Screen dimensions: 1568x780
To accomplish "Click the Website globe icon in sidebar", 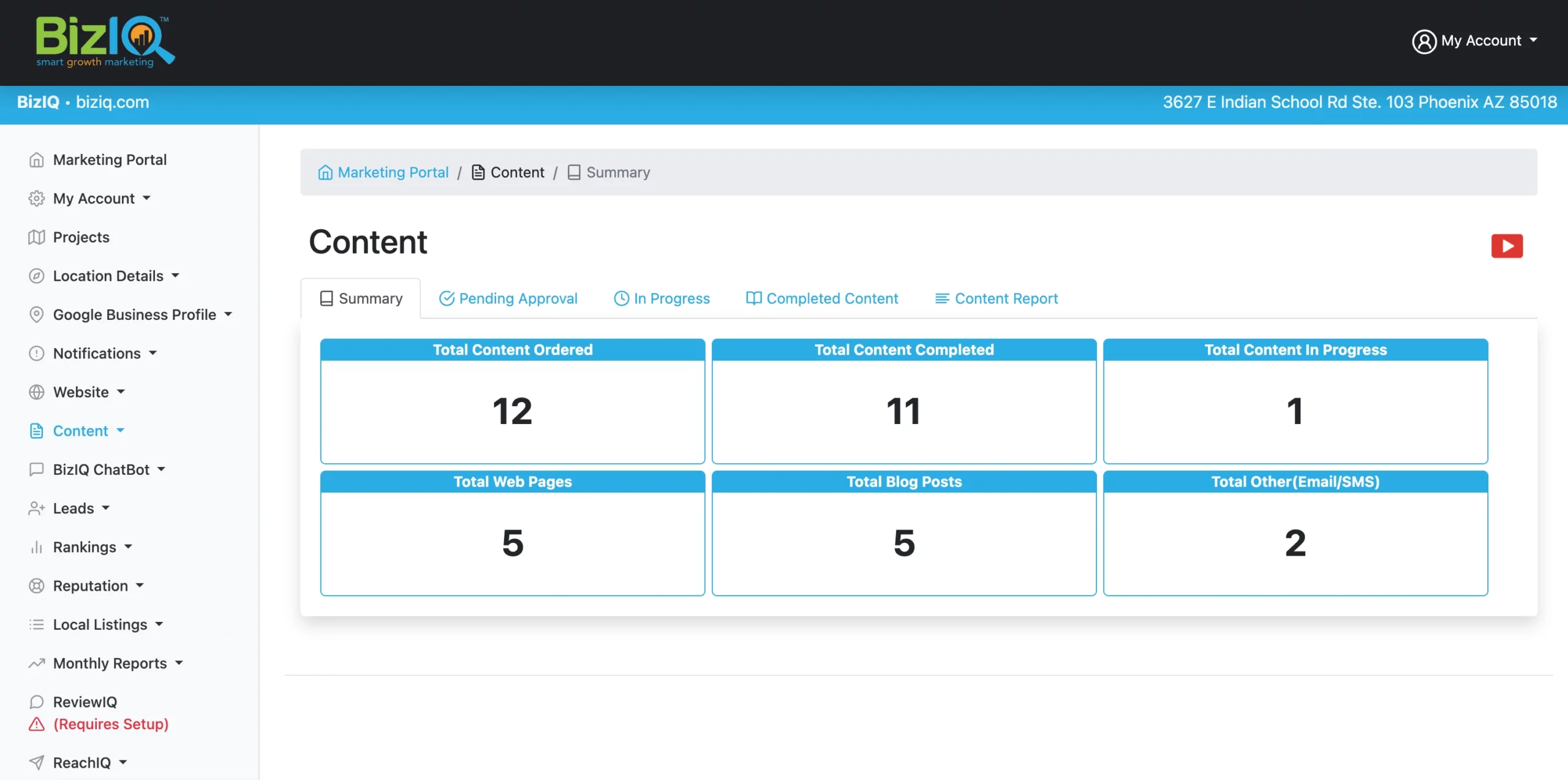I will point(37,392).
